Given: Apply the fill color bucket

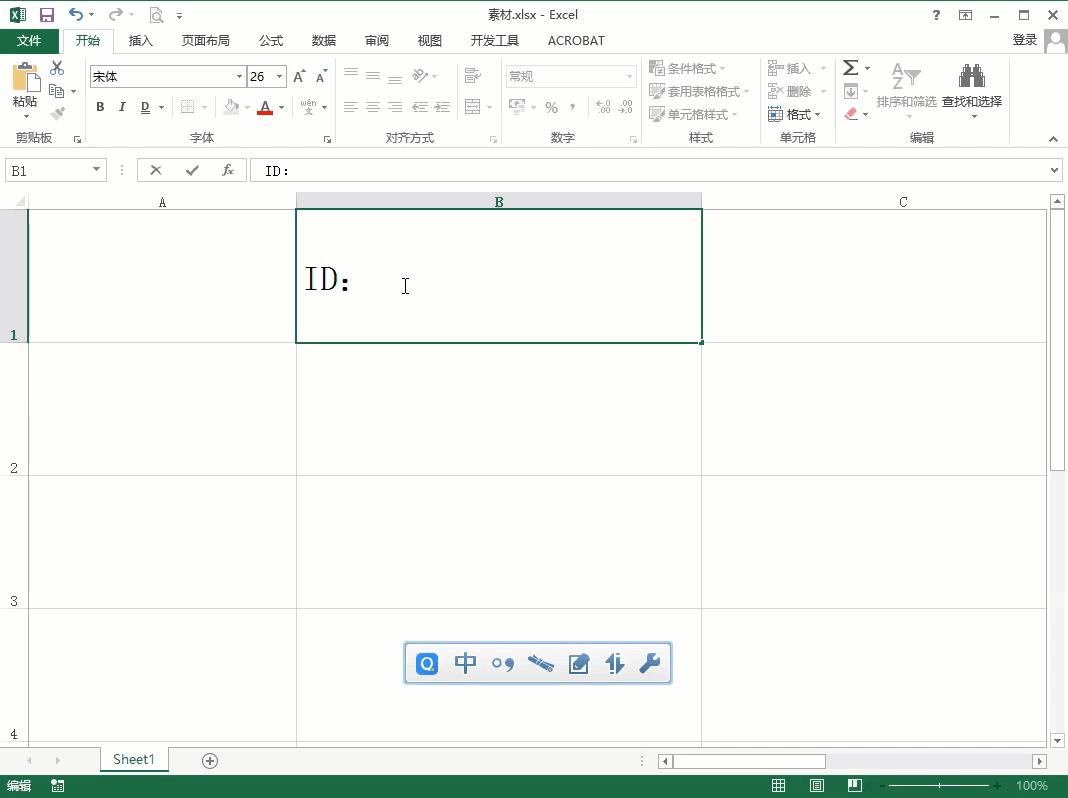Looking at the screenshot, I should (x=232, y=107).
